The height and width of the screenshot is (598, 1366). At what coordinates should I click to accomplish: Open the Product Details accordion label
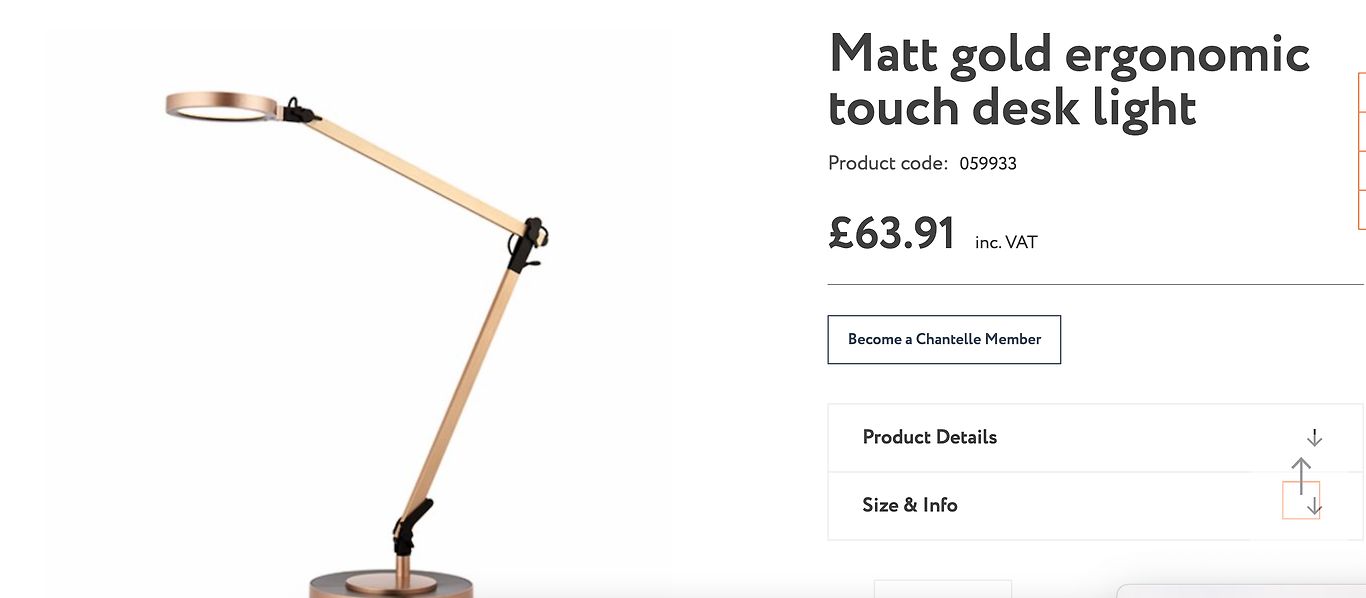coord(929,437)
